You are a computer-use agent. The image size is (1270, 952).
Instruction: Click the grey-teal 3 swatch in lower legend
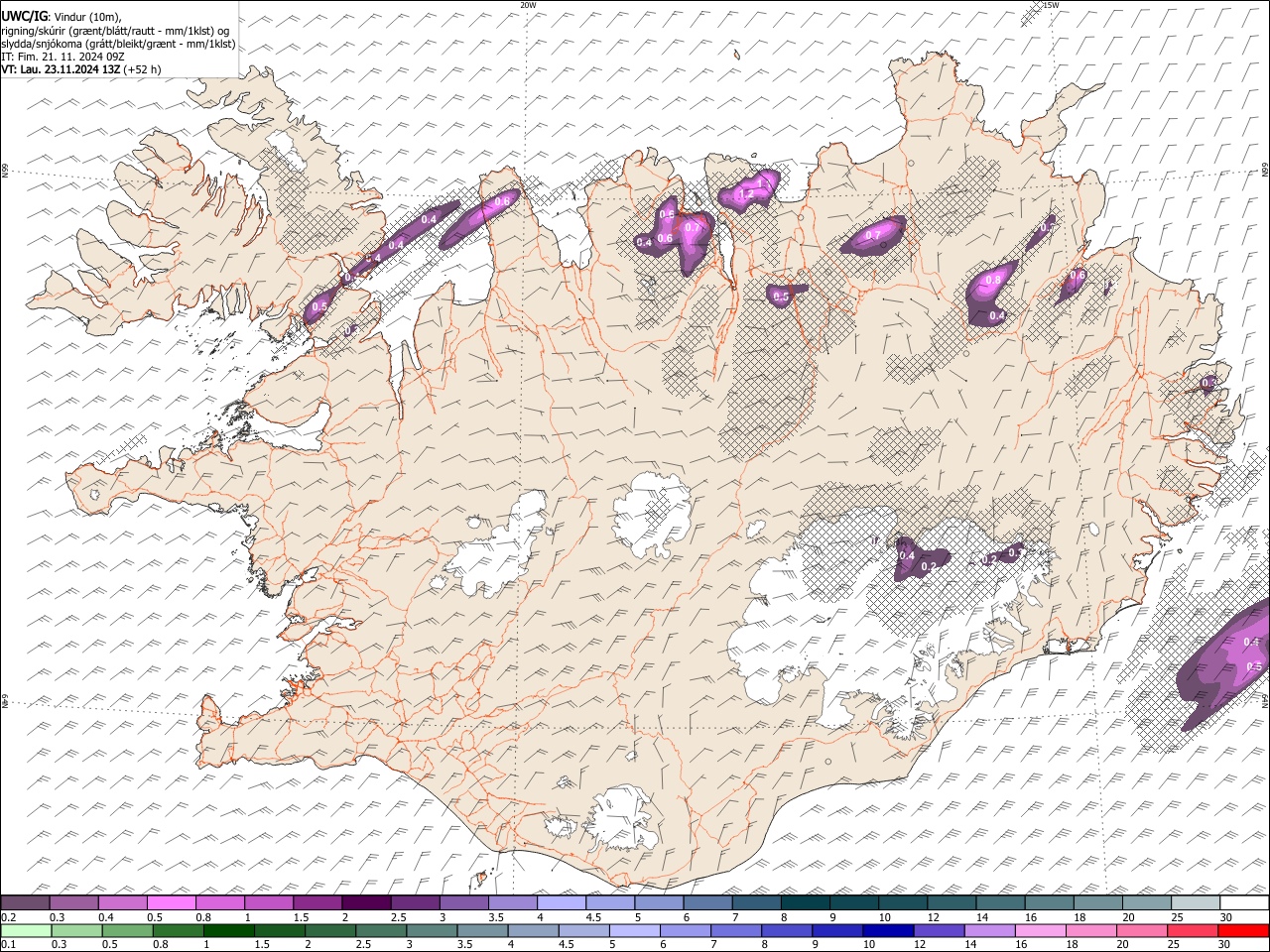click(x=432, y=931)
